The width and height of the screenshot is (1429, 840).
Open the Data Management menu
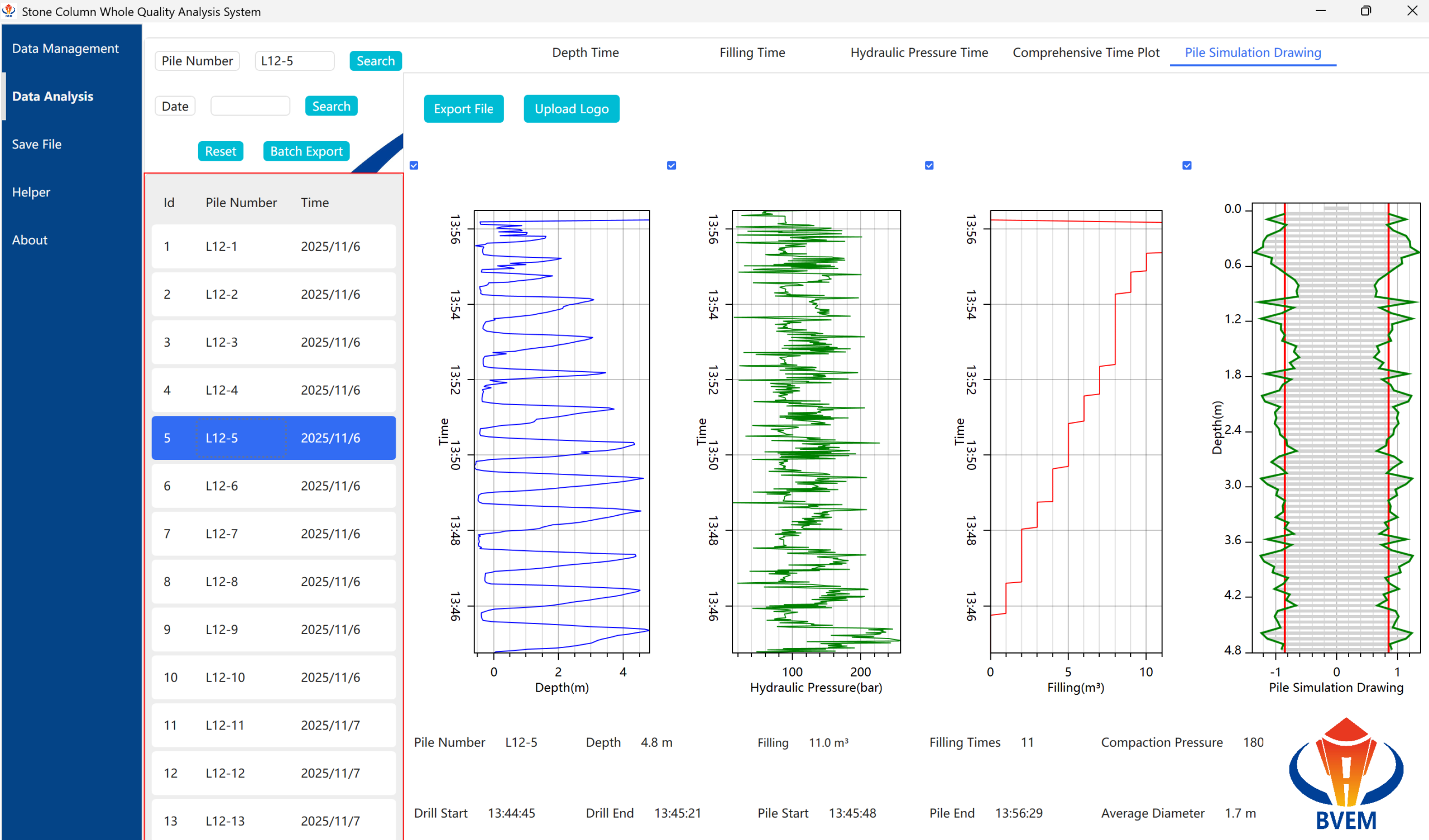(x=66, y=48)
